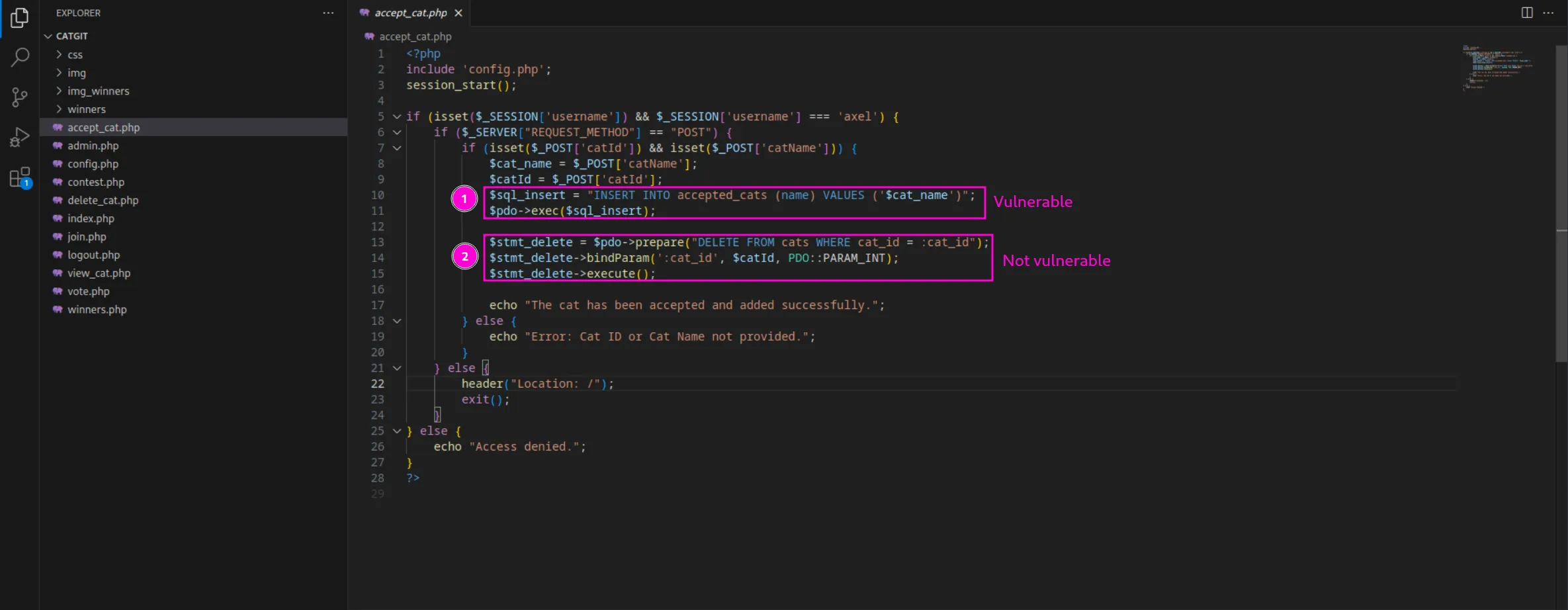Click the EXPLORER panel title
This screenshot has height=610, width=1568.
pos(78,13)
